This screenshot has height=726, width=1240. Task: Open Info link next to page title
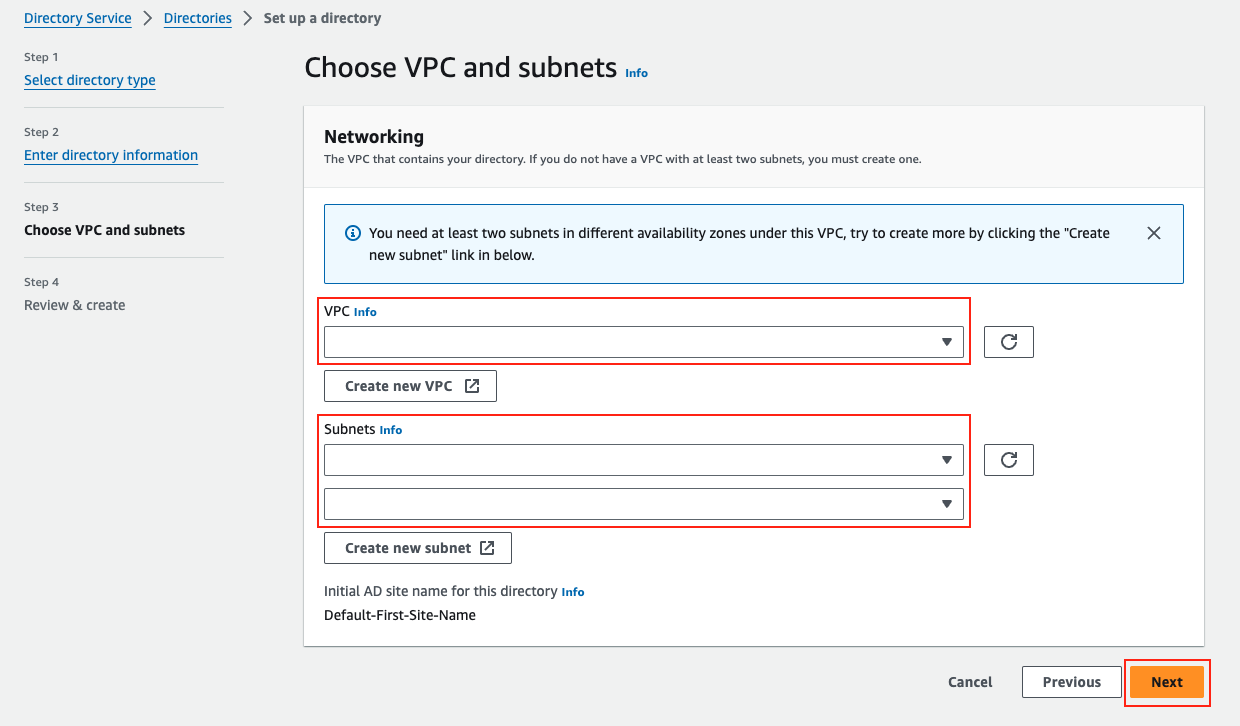636,73
